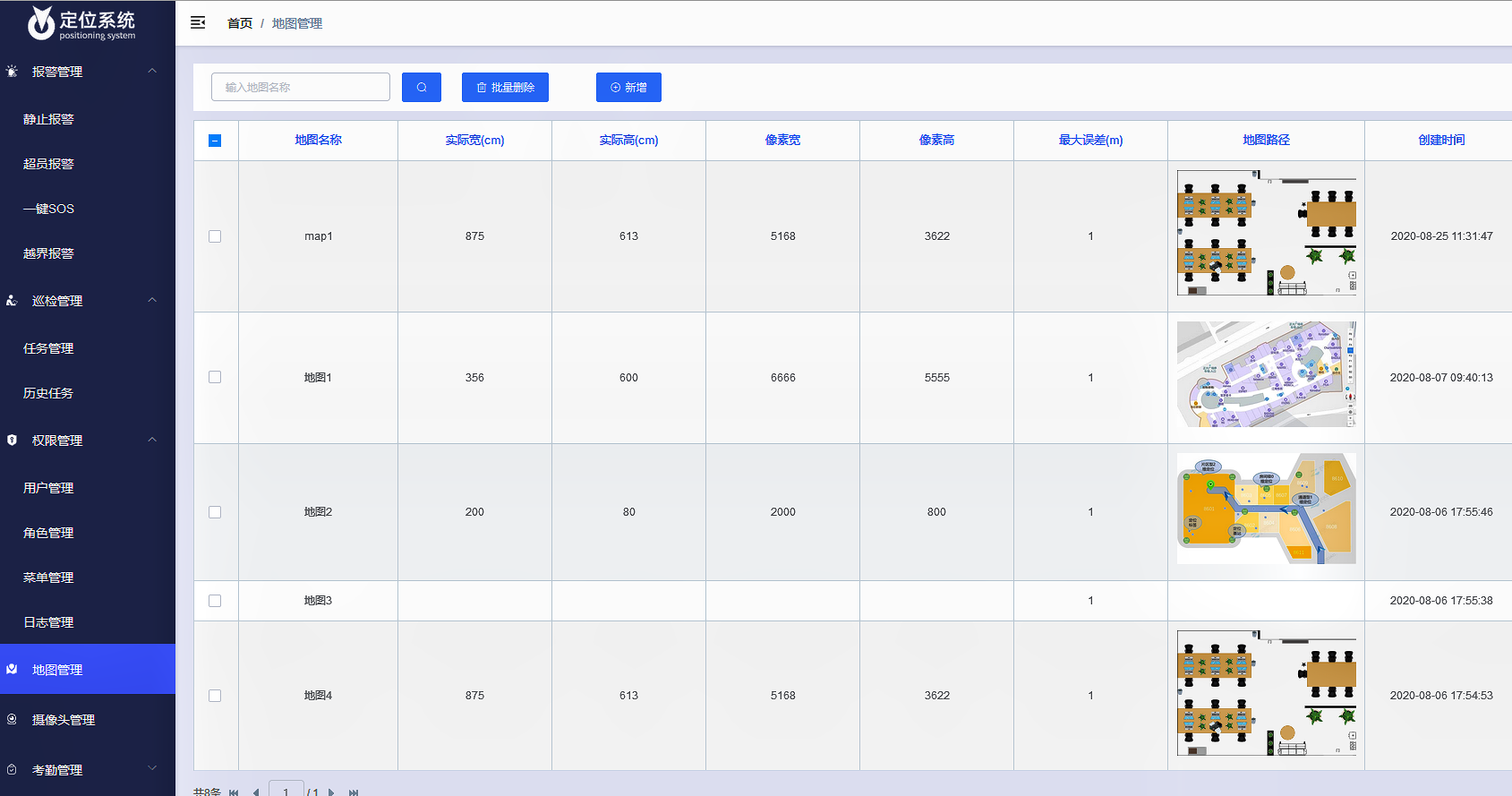Toggle the select-all checkbox in table header
Image resolution: width=1512 pixels, height=796 pixels.
(215, 141)
